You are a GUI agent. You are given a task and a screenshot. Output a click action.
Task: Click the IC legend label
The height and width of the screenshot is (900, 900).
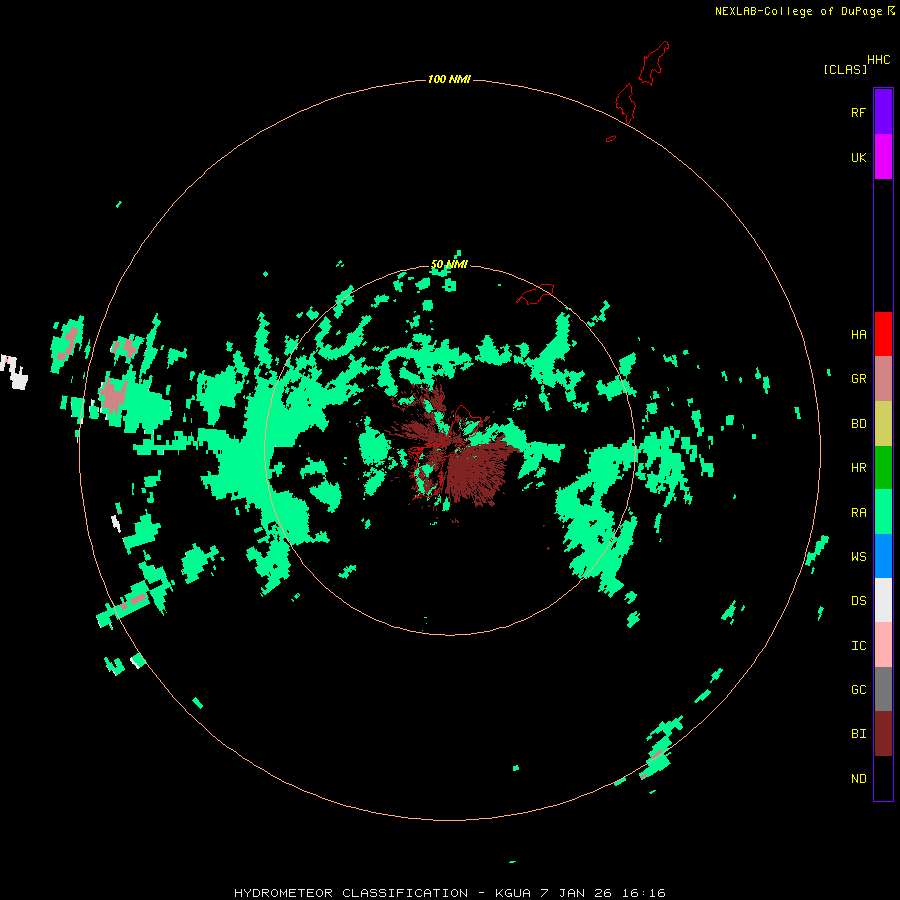(x=858, y=646)
